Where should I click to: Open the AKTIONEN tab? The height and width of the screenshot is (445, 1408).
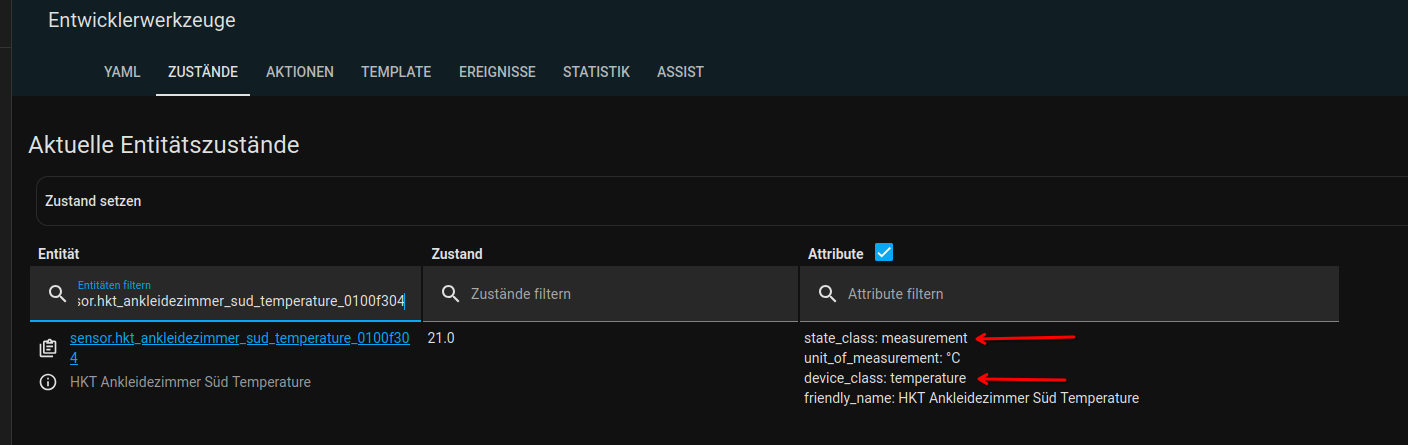[300, 72]
